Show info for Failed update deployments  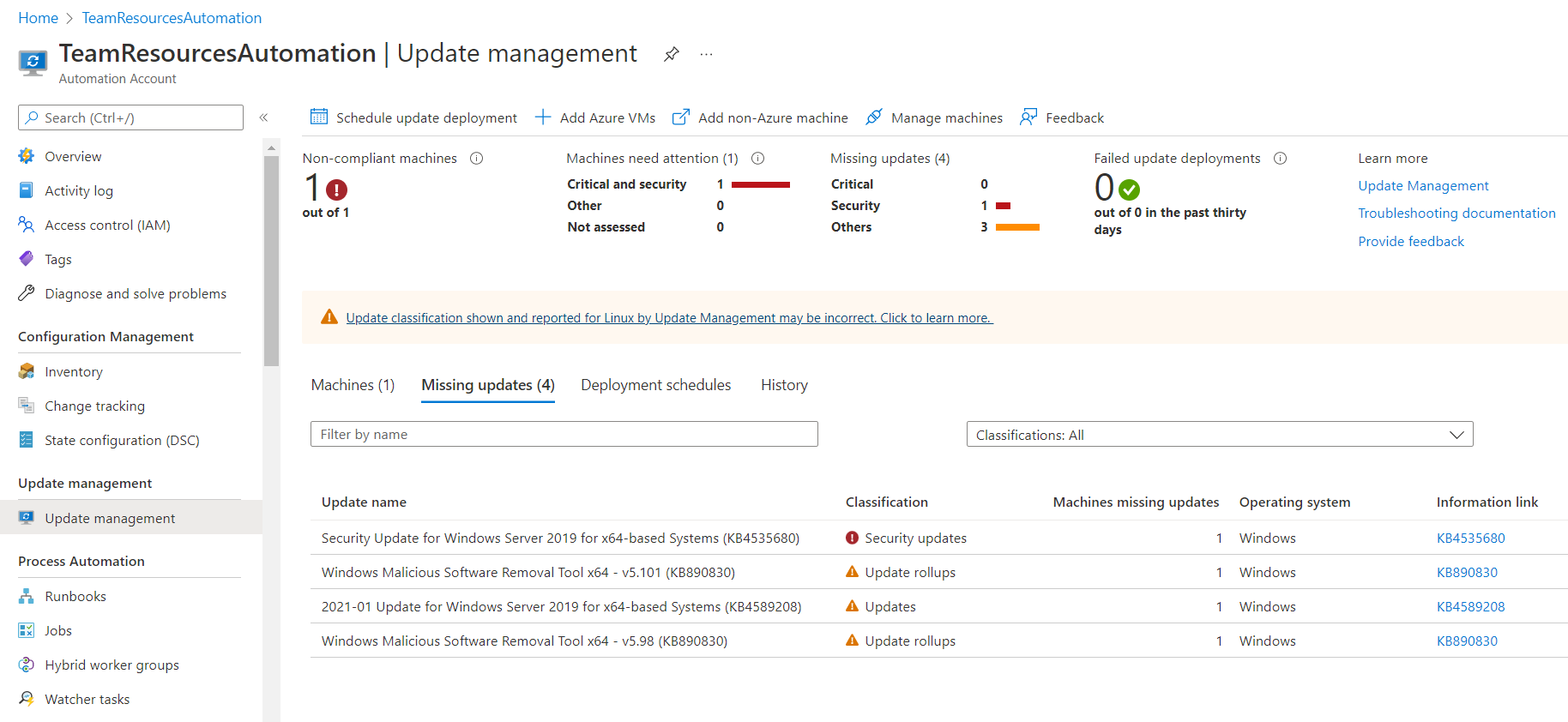1280,159
